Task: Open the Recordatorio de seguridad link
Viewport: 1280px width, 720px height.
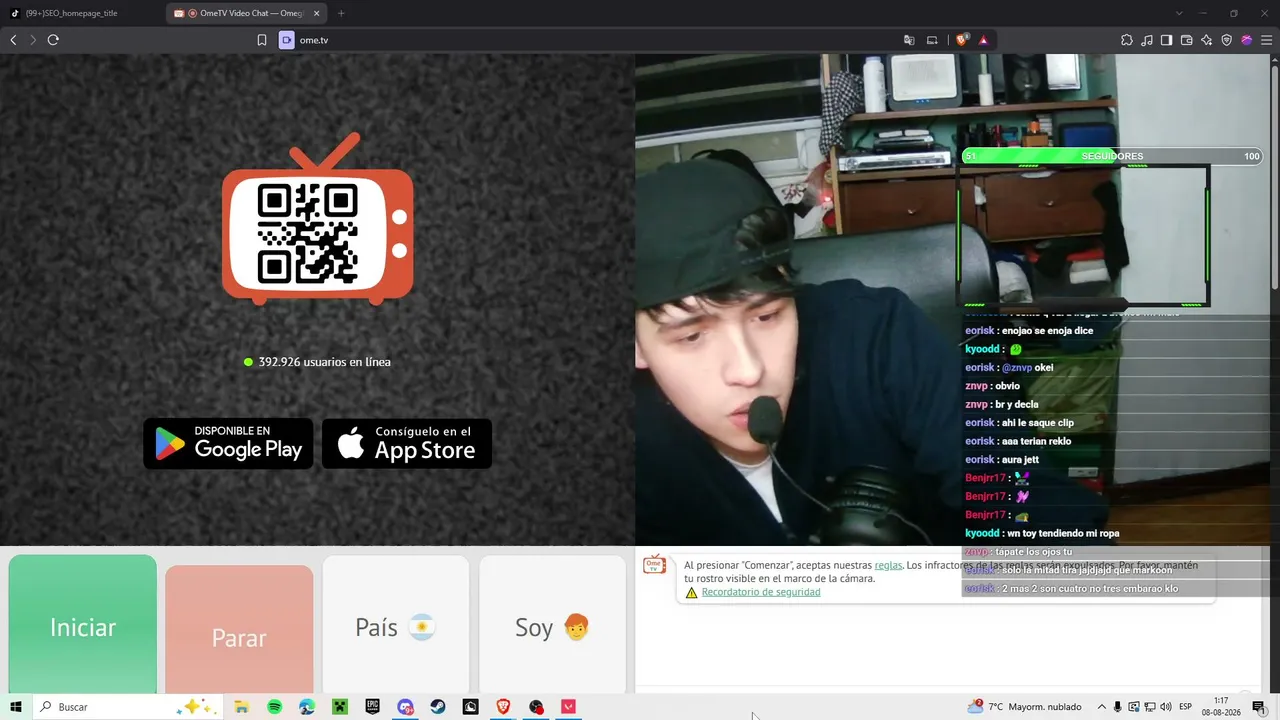Action: click(761, 592)
